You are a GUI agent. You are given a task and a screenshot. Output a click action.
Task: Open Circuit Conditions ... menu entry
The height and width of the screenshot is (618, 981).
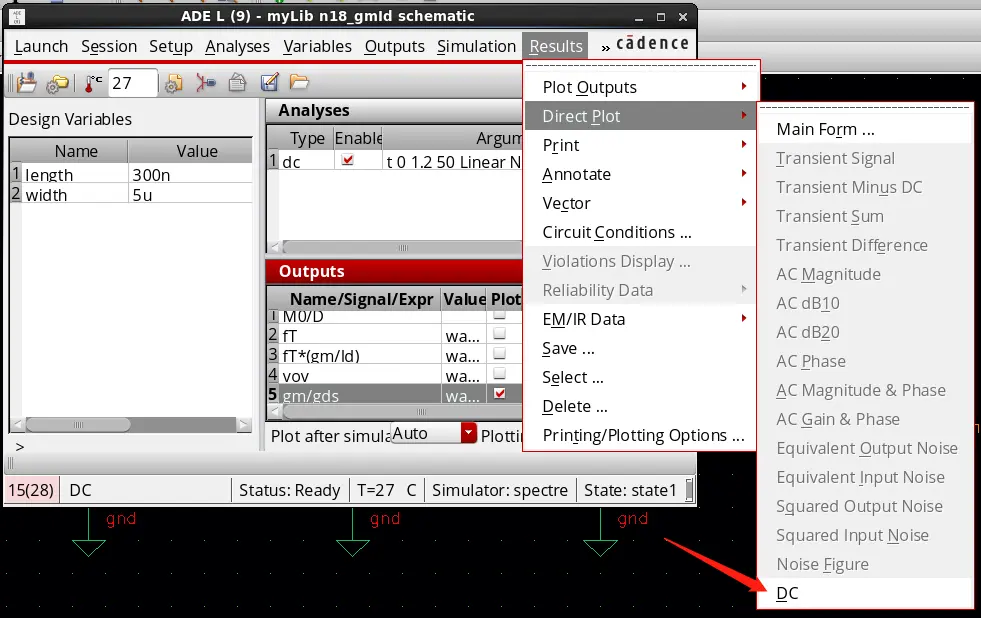point(639,232)
